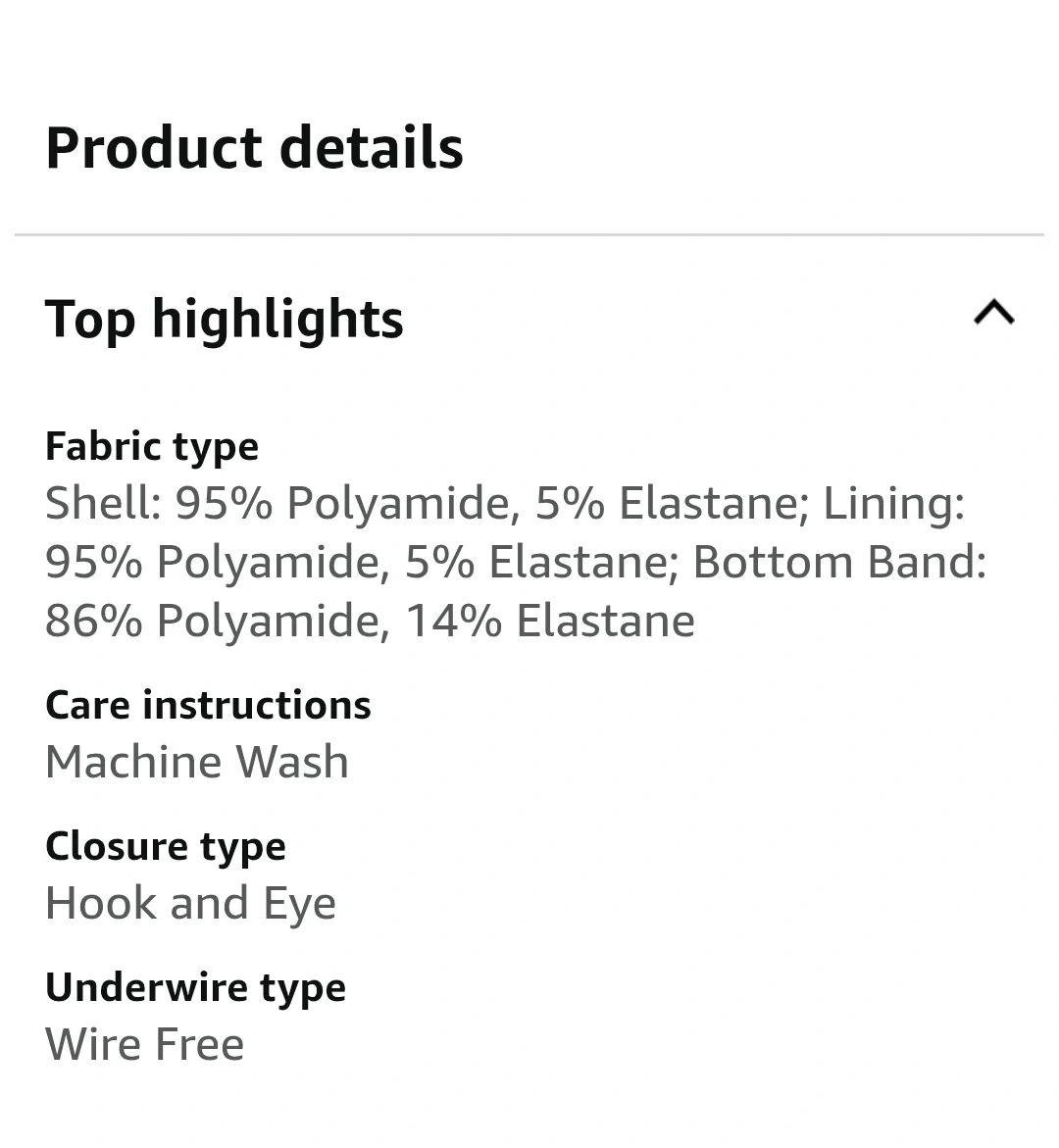1059x1148 pixels.
Task: Click the Bottom Band text
Action: pos(836,562)
